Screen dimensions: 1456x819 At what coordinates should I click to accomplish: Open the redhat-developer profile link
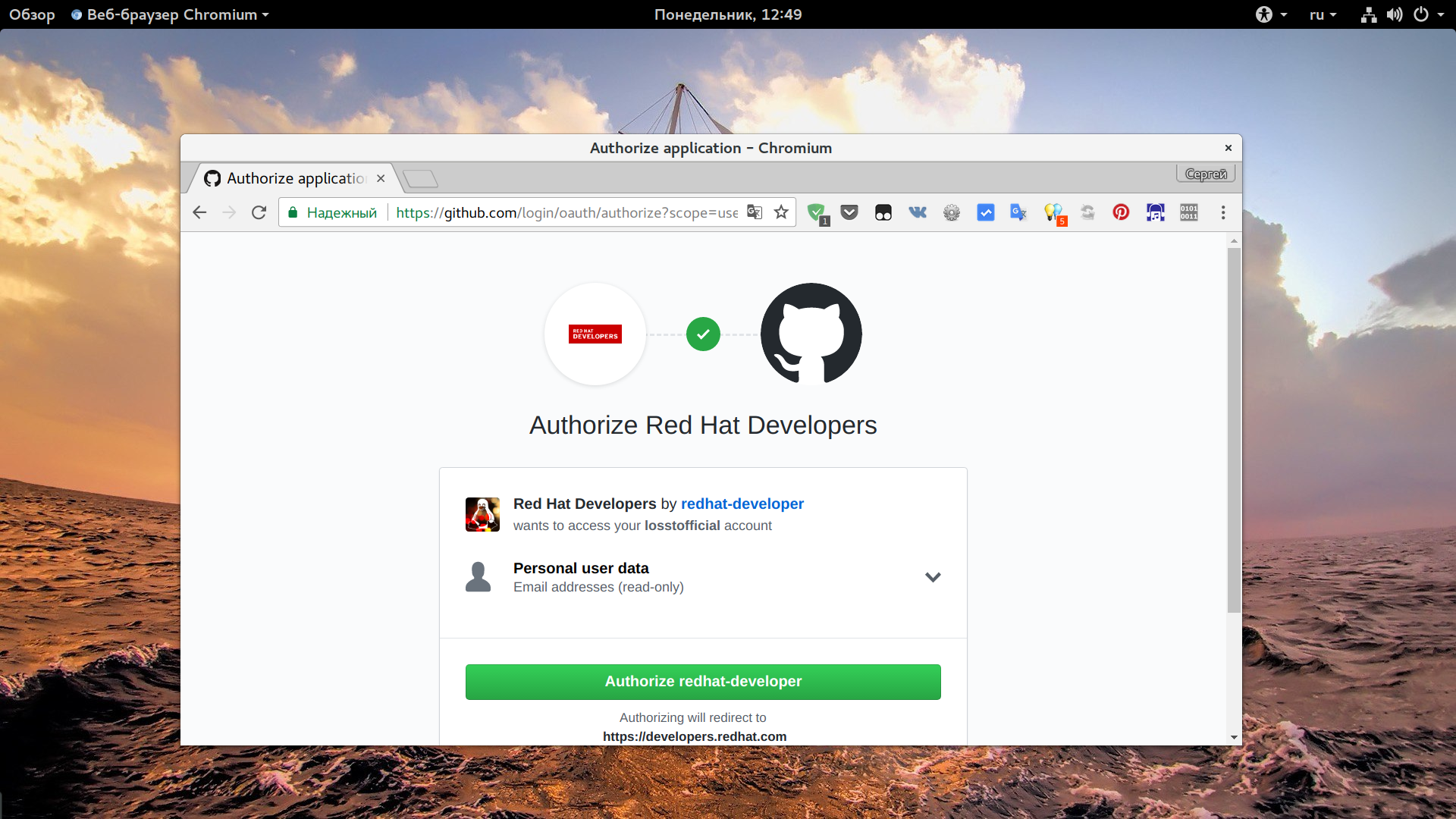[742, 504]
